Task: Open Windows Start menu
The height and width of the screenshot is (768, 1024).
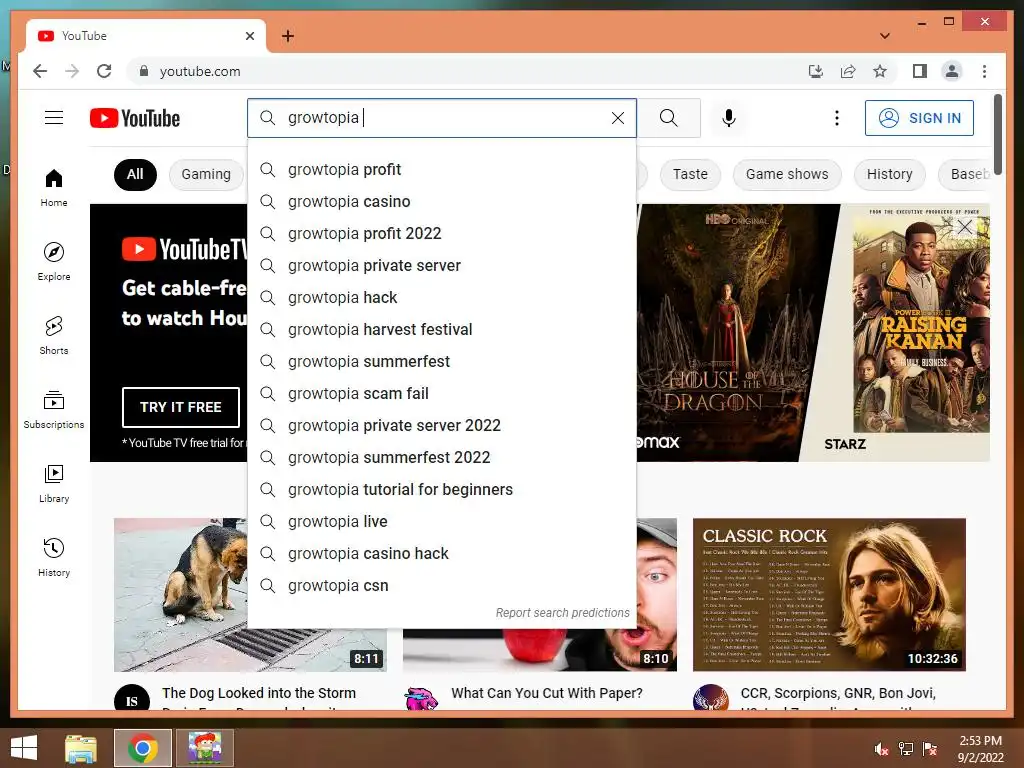Action: (24, 748)
